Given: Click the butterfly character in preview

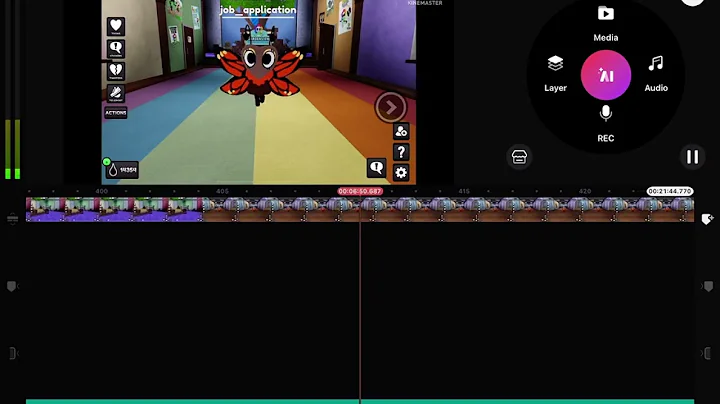Looking at the screenshot, I should (x=260, y=68).
